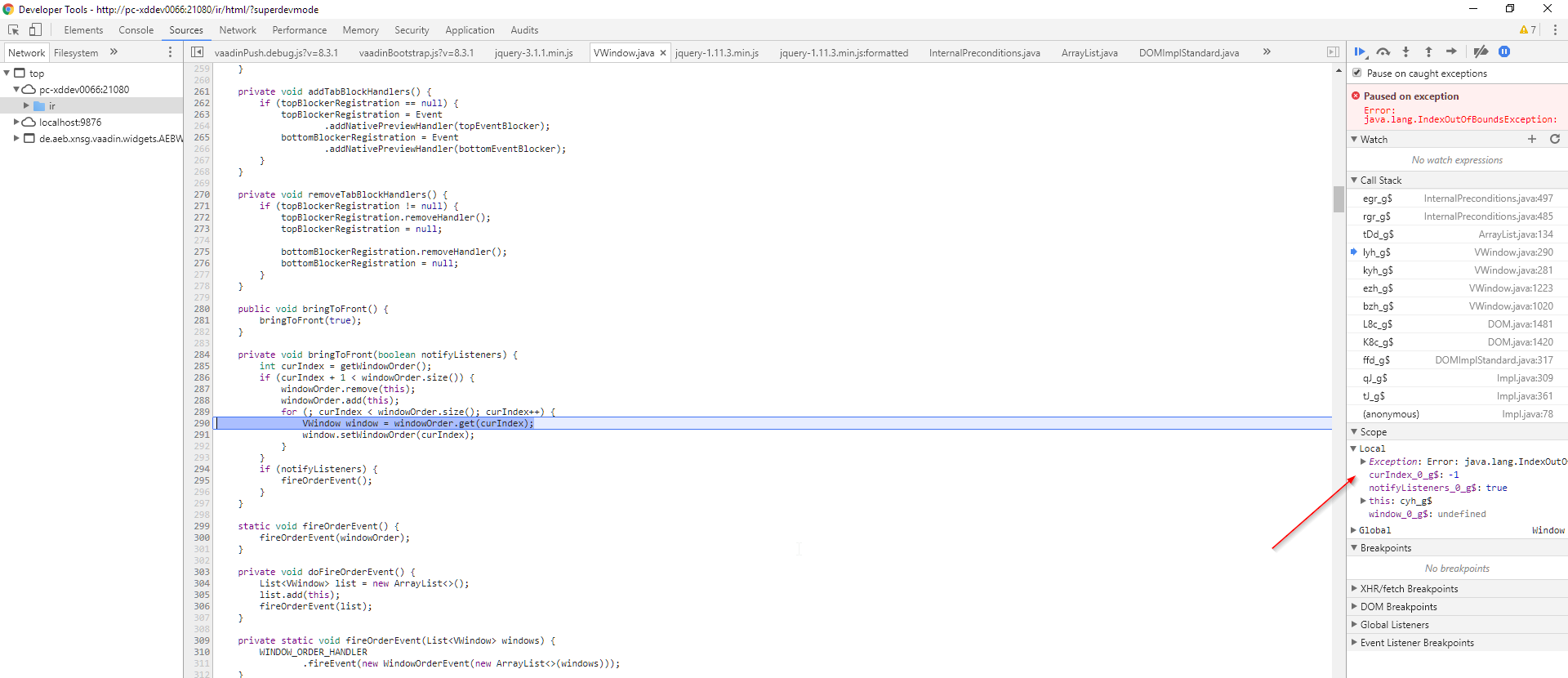
Task: Expand Event Listener Breakpoints section
Action: point(1354,642)
